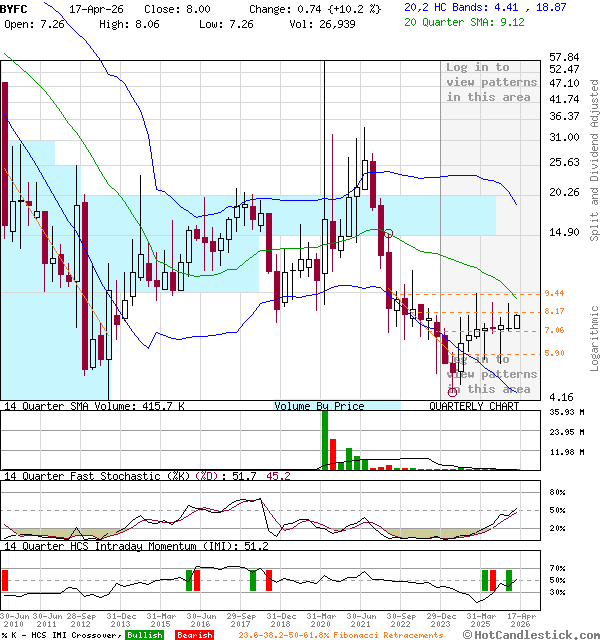Click the tallest green Volume By Price bar
This screenshot has width=600, height=640.
point(325,440)
